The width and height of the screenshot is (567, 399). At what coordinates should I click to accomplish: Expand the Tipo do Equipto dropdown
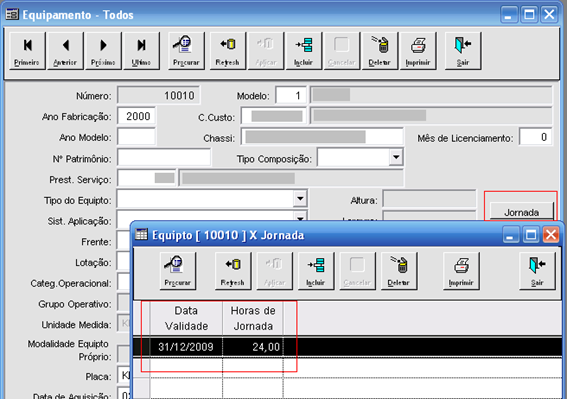pyautogui.click(x=300, y=199)
